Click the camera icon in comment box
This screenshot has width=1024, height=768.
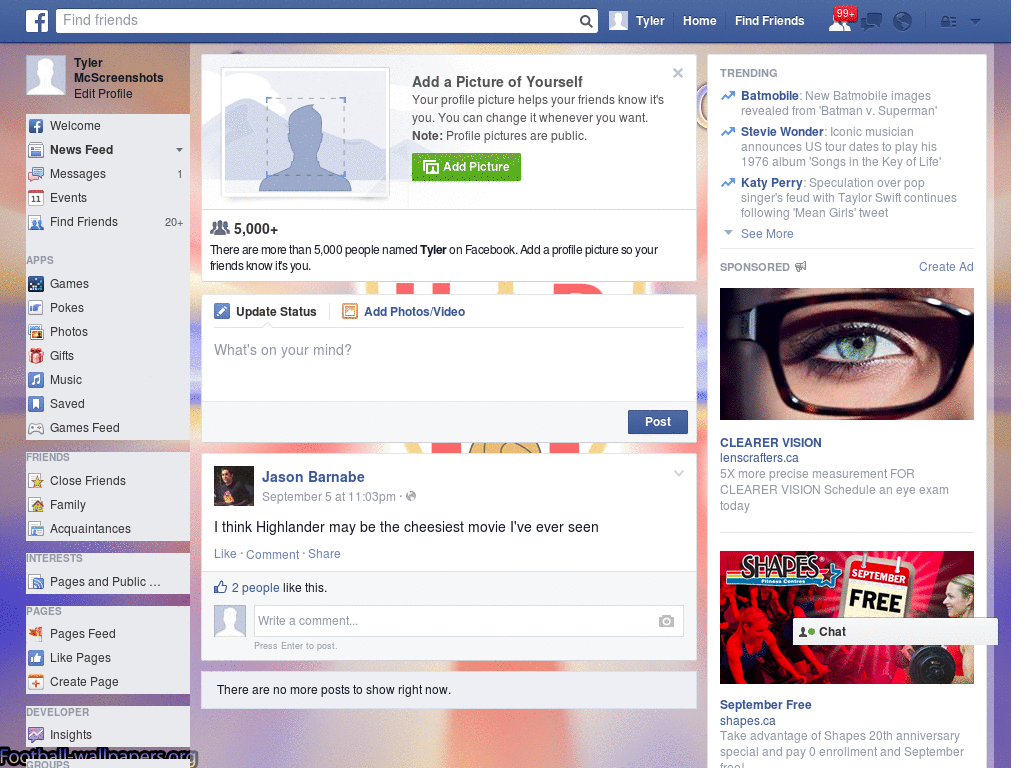[x=666, y=621]
